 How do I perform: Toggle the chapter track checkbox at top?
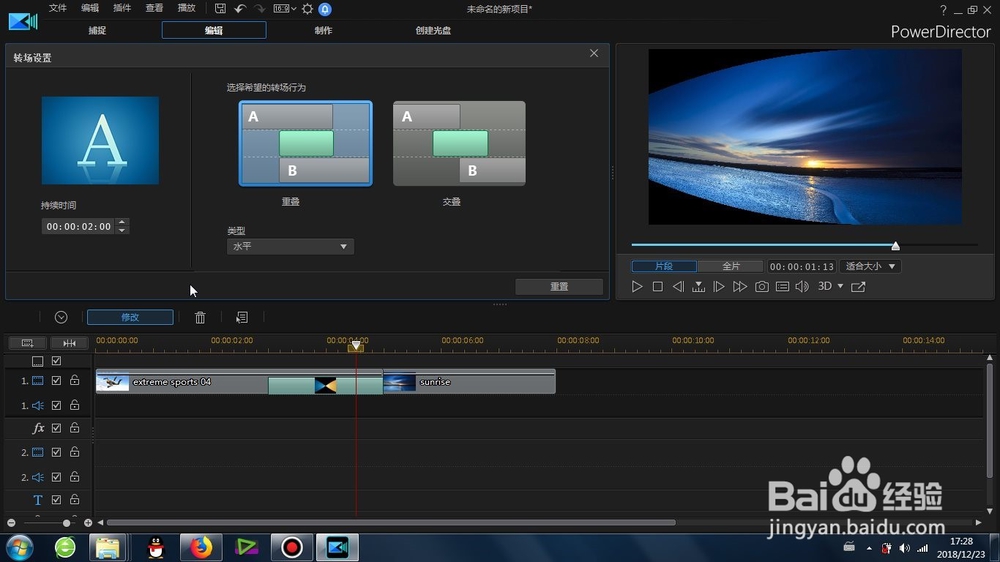(x=56, y=361)
